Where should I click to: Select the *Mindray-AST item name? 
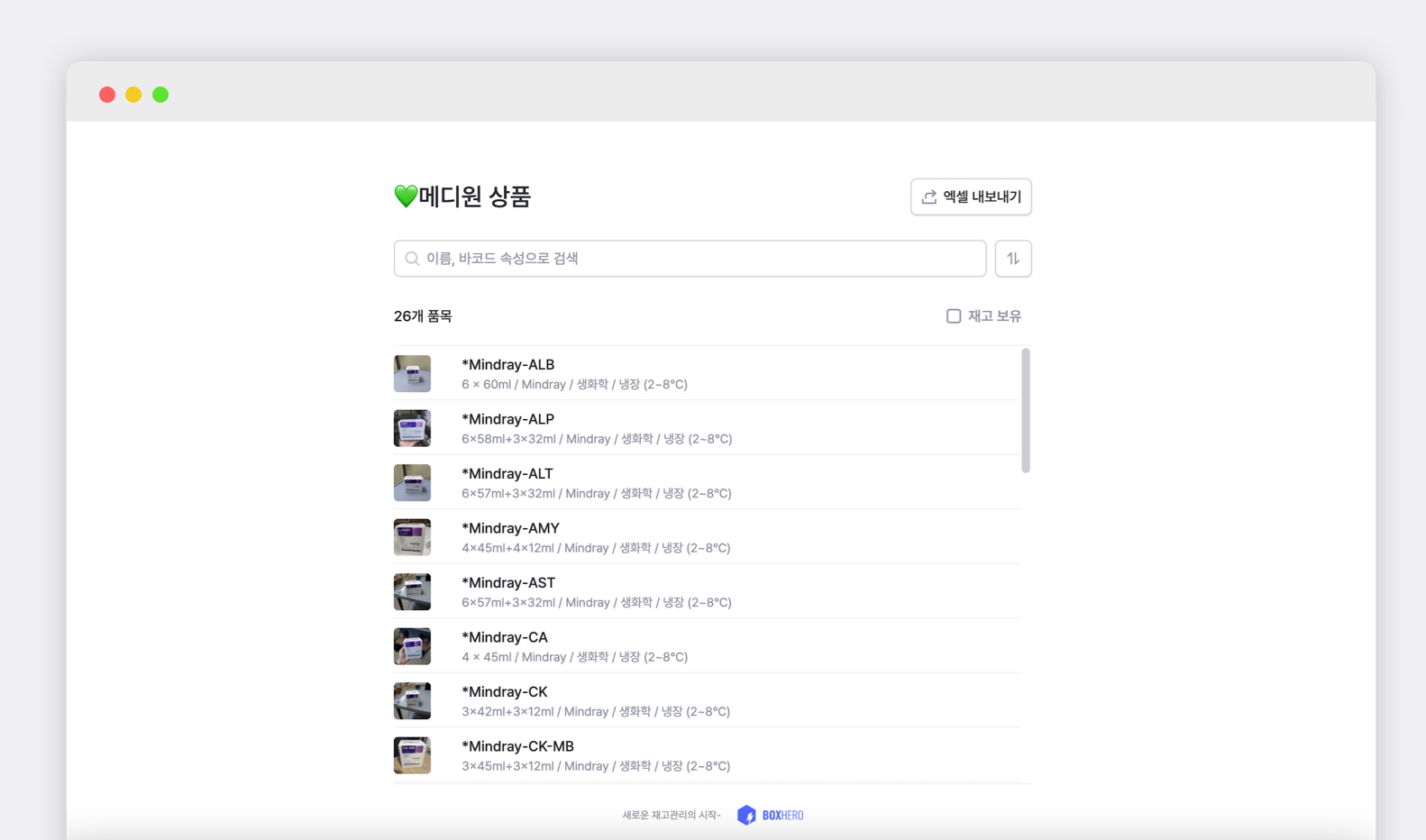(508, 583)
